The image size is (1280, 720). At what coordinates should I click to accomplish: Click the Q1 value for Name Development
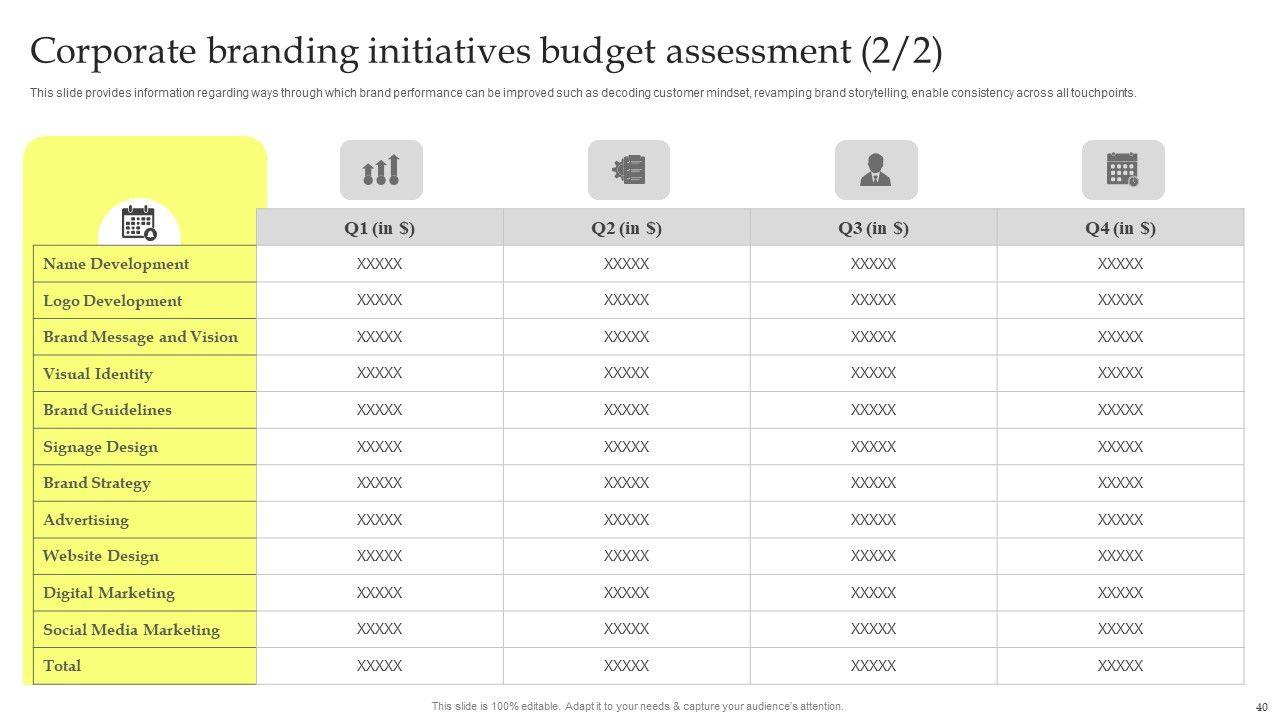pos(379,264)
